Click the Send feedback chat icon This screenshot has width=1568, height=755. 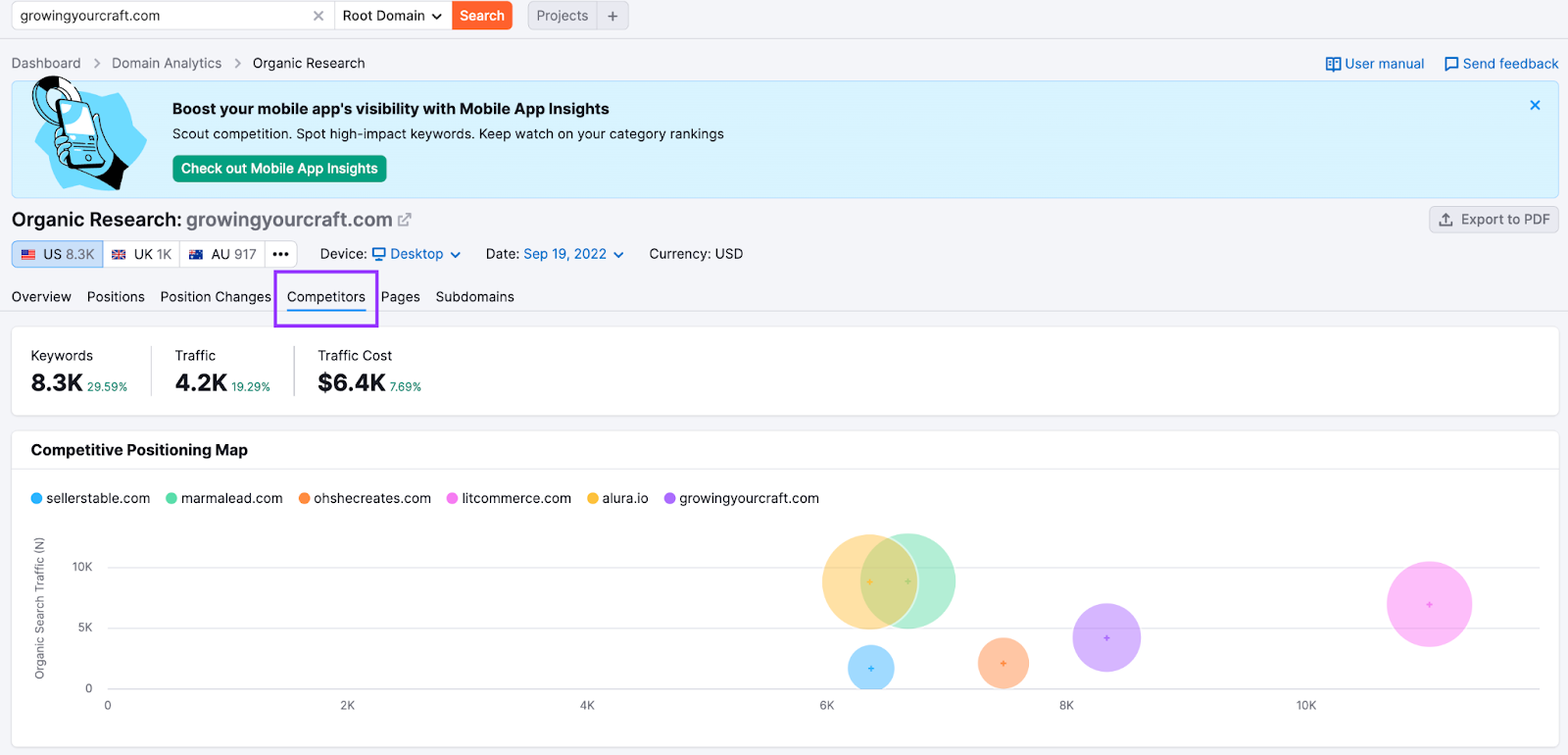1451,64
